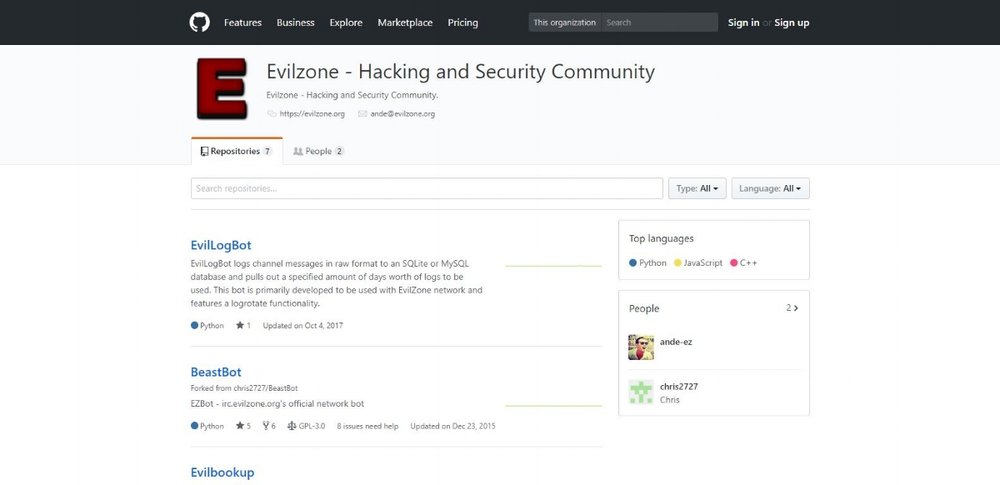Open the ande-ez username link
This screenshot has width=1000, height=485.
[676, 341]
